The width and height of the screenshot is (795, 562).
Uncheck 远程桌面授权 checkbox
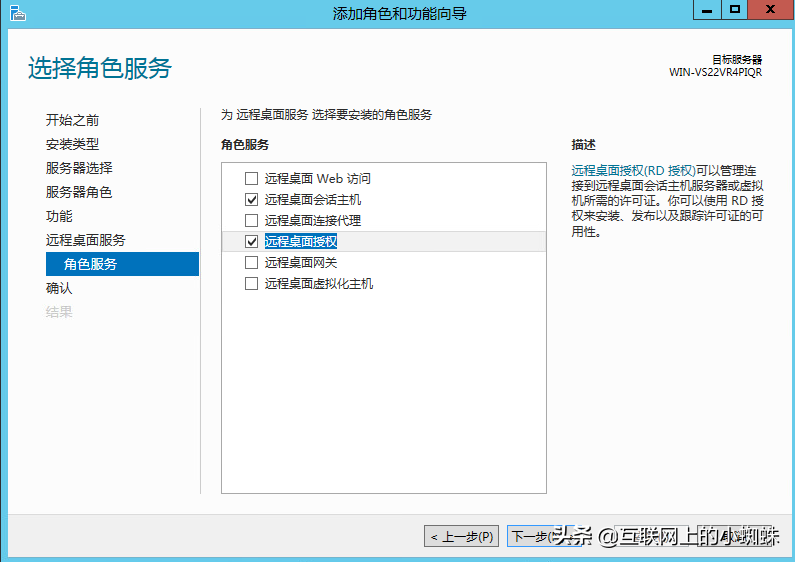(x=251, y=241)
